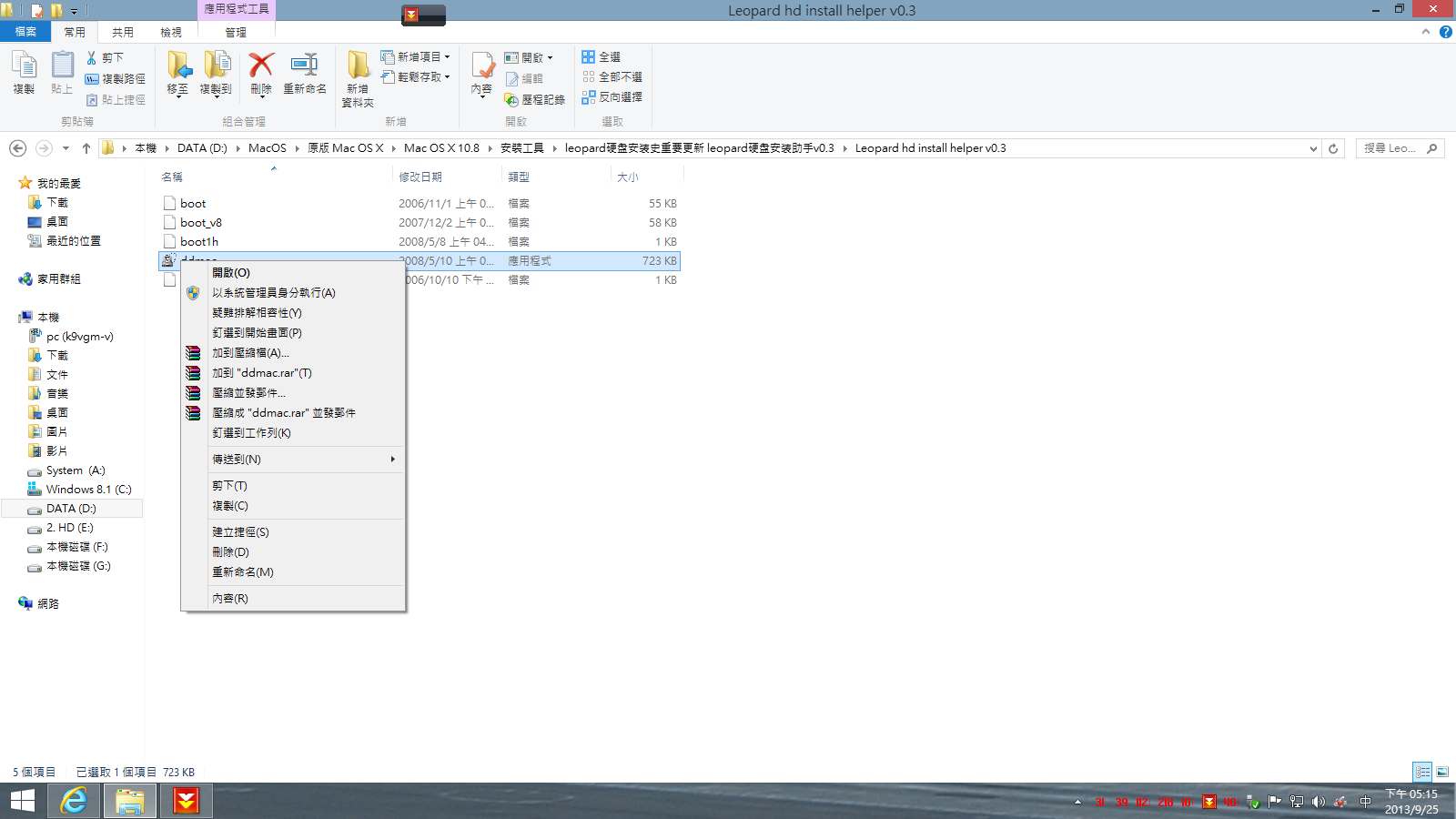Refresh the address bar location
This screenshot has width=1456, height=819.
point(1333,148)
